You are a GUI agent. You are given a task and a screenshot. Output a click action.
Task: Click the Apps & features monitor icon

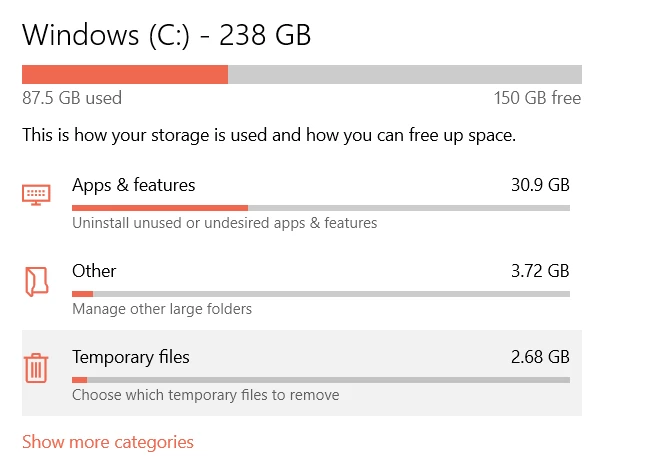click(x=36, y=193)
